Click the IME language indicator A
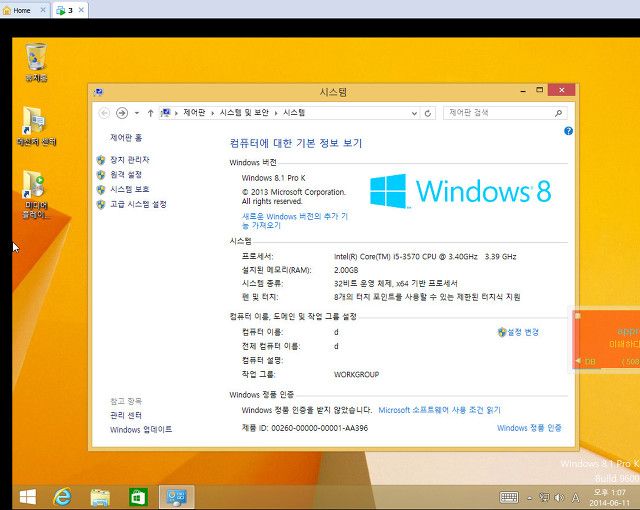Viewport: 640px width, 510px height. click(x=576, y=497)
